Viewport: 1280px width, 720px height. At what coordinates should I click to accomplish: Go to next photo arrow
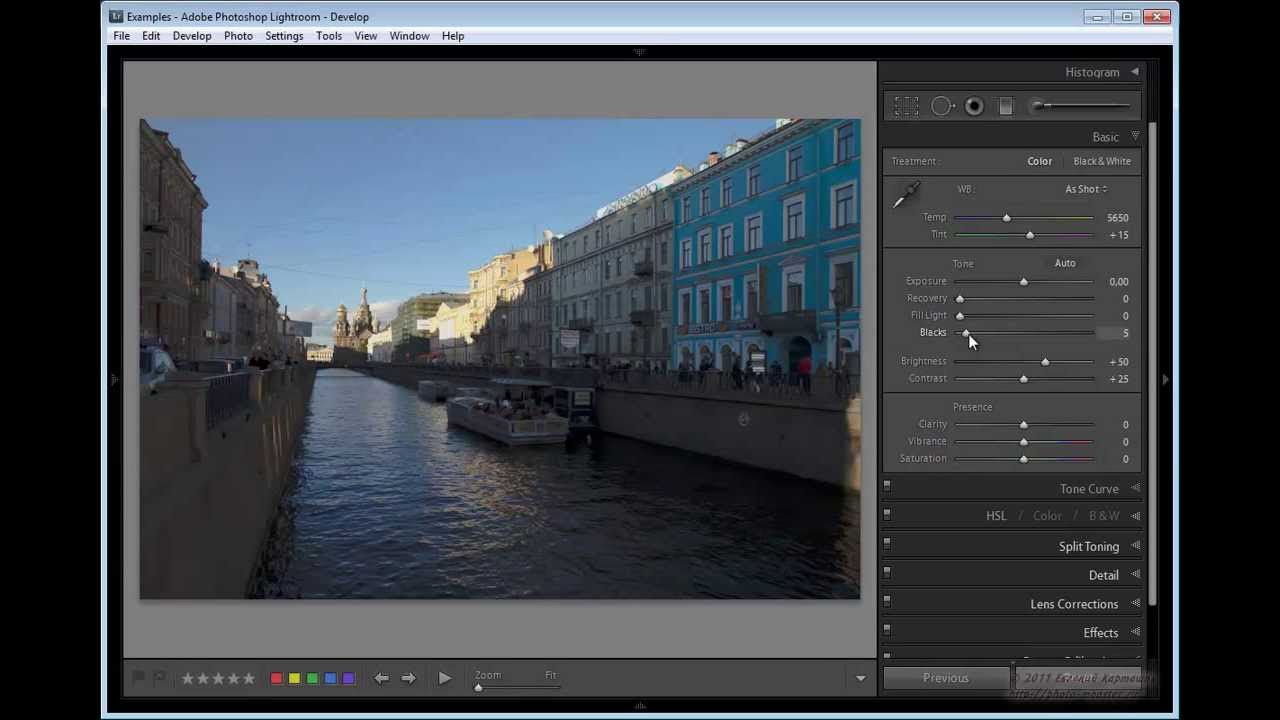click(408, 678)
